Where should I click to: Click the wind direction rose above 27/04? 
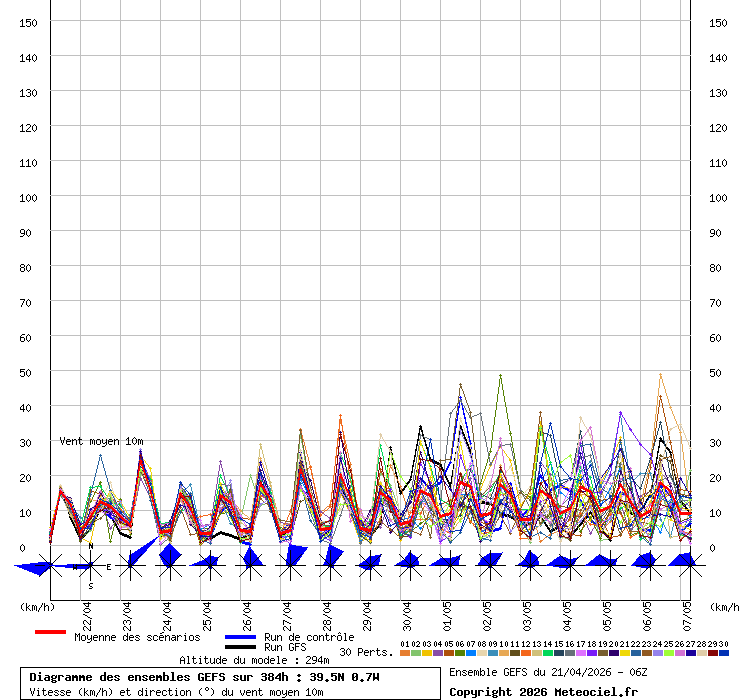click(290, 560)
